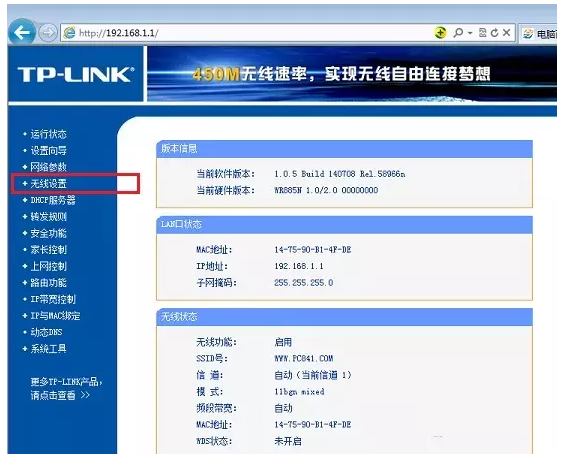
Task: Expand IP与MAC绑定 in the sidebar menu
Action: point(55,316)
